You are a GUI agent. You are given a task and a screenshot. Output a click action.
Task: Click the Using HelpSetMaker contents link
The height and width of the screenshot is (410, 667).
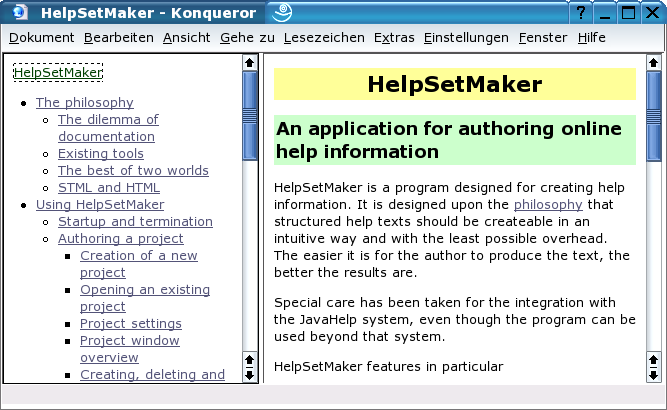click(x=100, y=205)
